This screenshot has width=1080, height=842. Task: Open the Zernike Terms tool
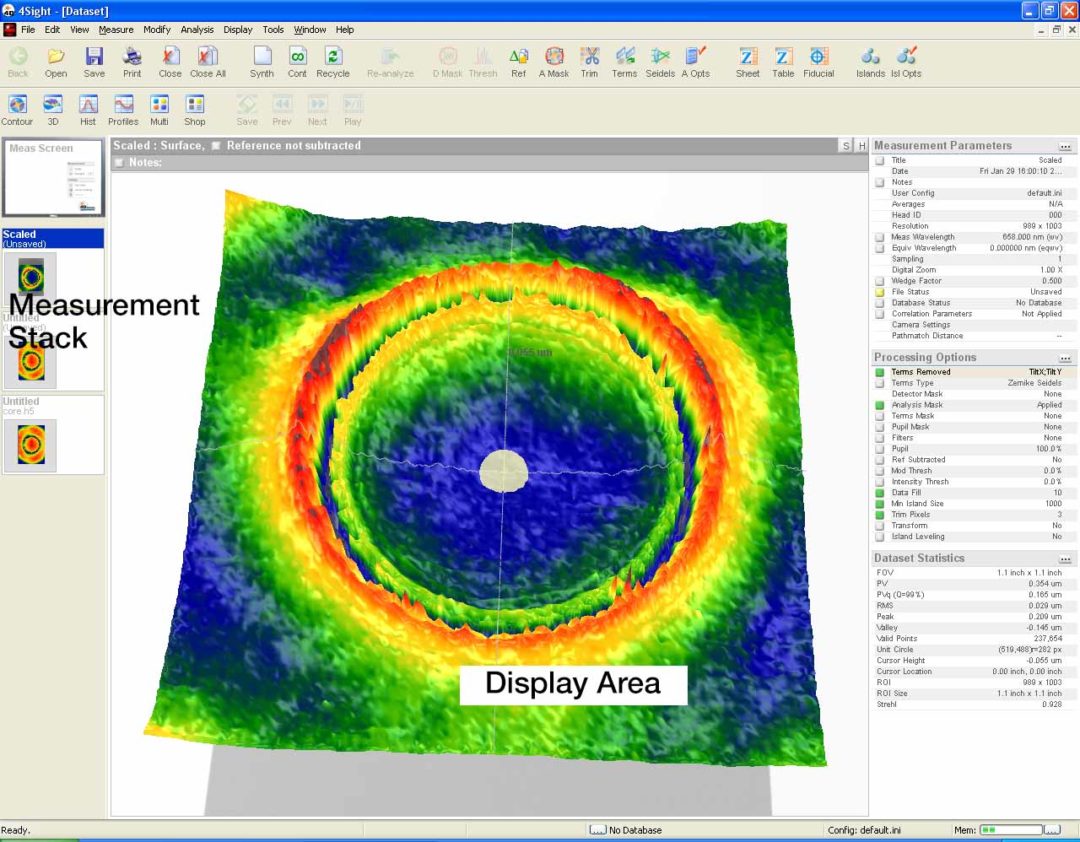[624, 60]
